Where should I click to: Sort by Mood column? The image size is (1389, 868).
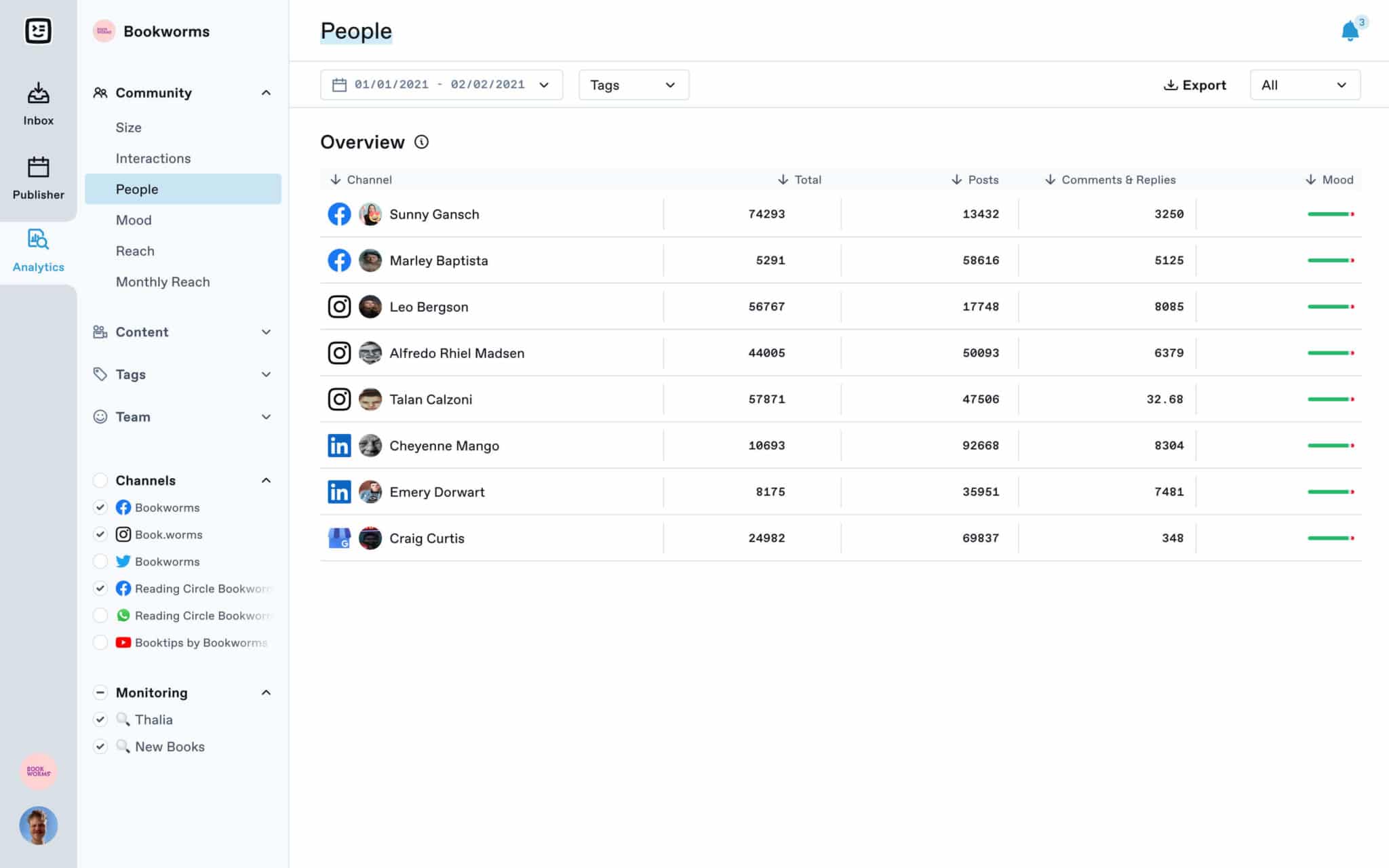(1329, 180)
